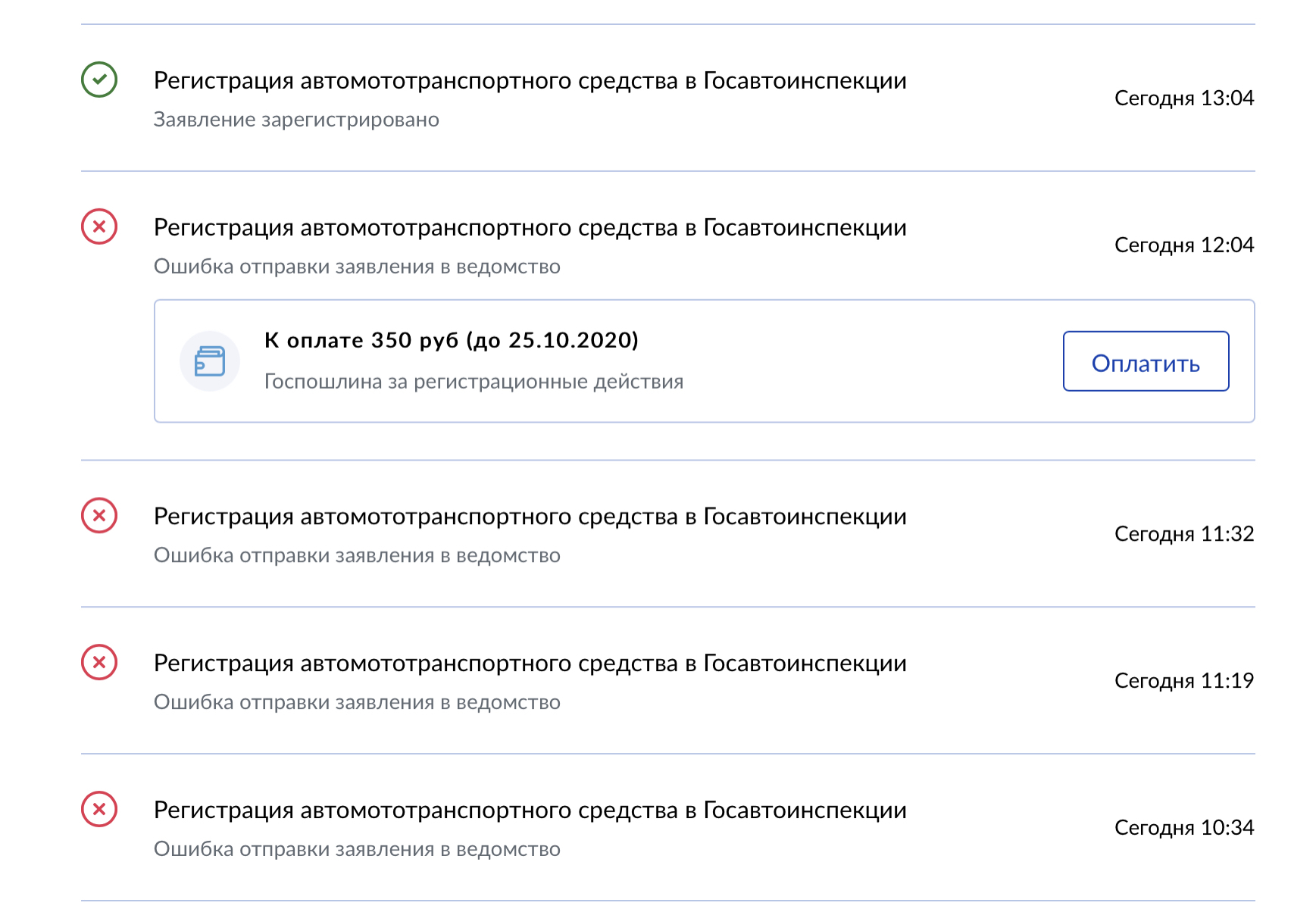1316x912 pixels.
Task: Click red error icon for 10:34 application
Action: (x=99, y=809)
